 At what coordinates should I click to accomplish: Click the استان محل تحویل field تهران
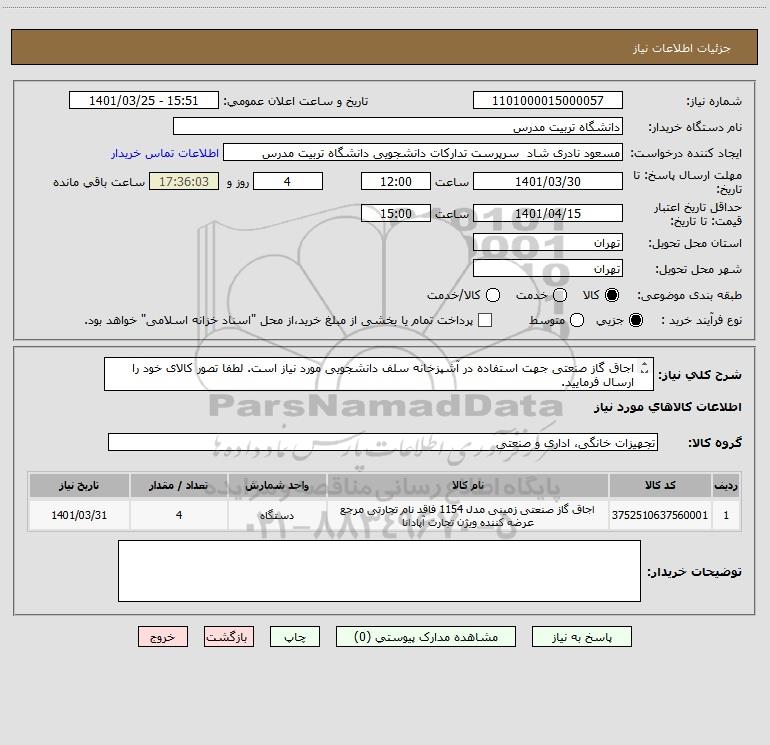[548, 242]
